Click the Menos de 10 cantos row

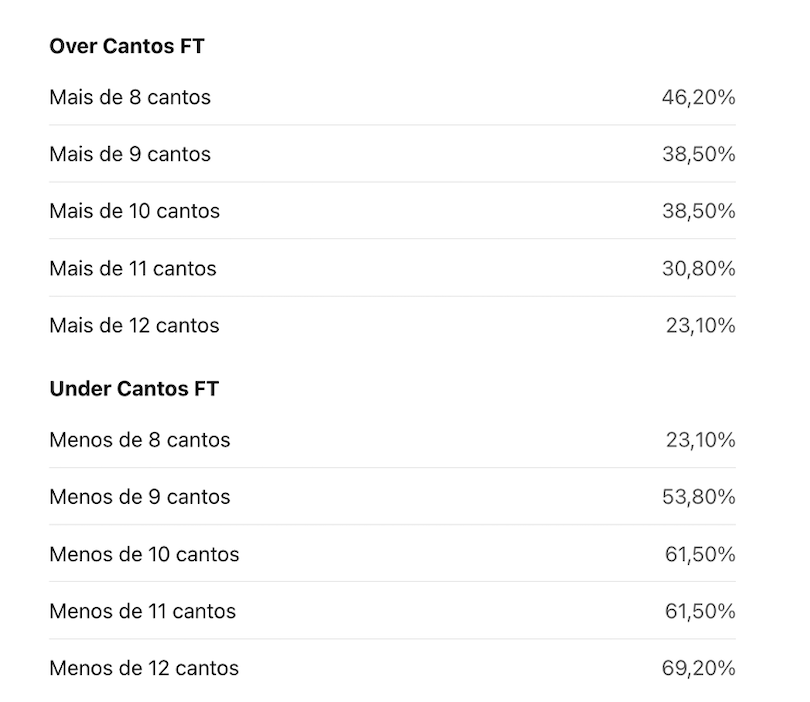coord(393,554)
